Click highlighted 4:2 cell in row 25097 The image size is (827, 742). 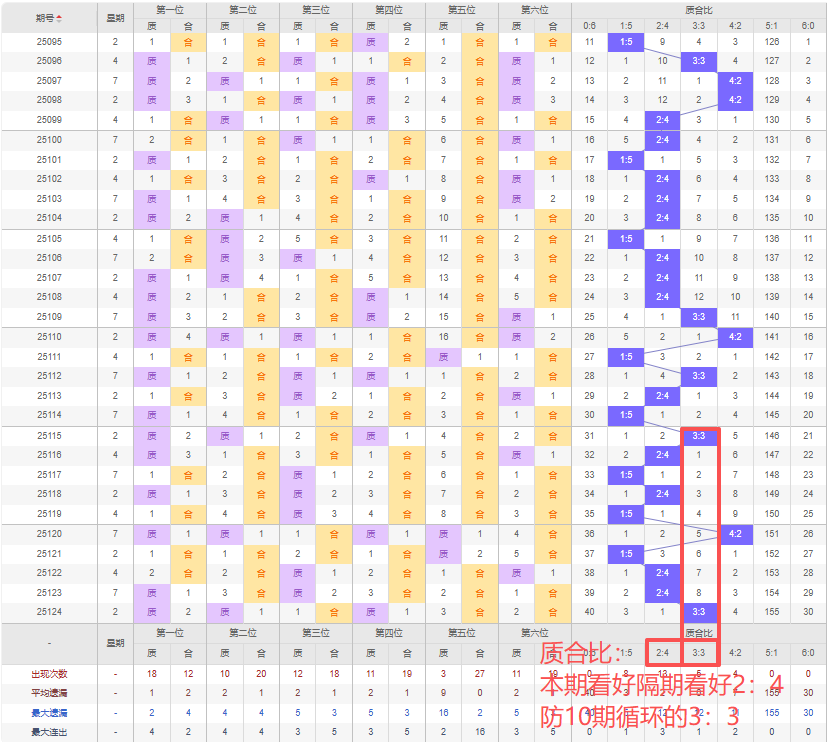click(x=735, y=81)
